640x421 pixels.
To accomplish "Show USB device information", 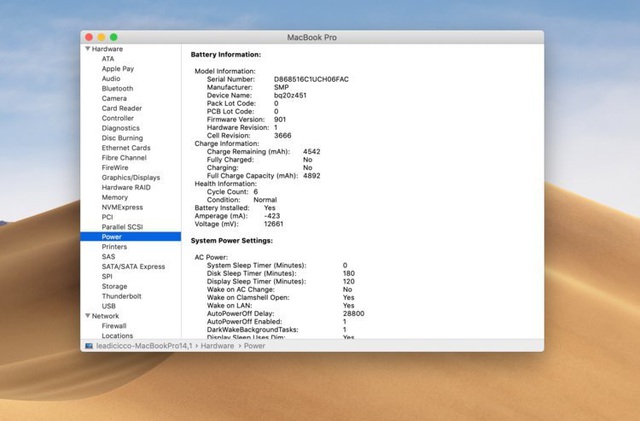I will pos(109,306).
